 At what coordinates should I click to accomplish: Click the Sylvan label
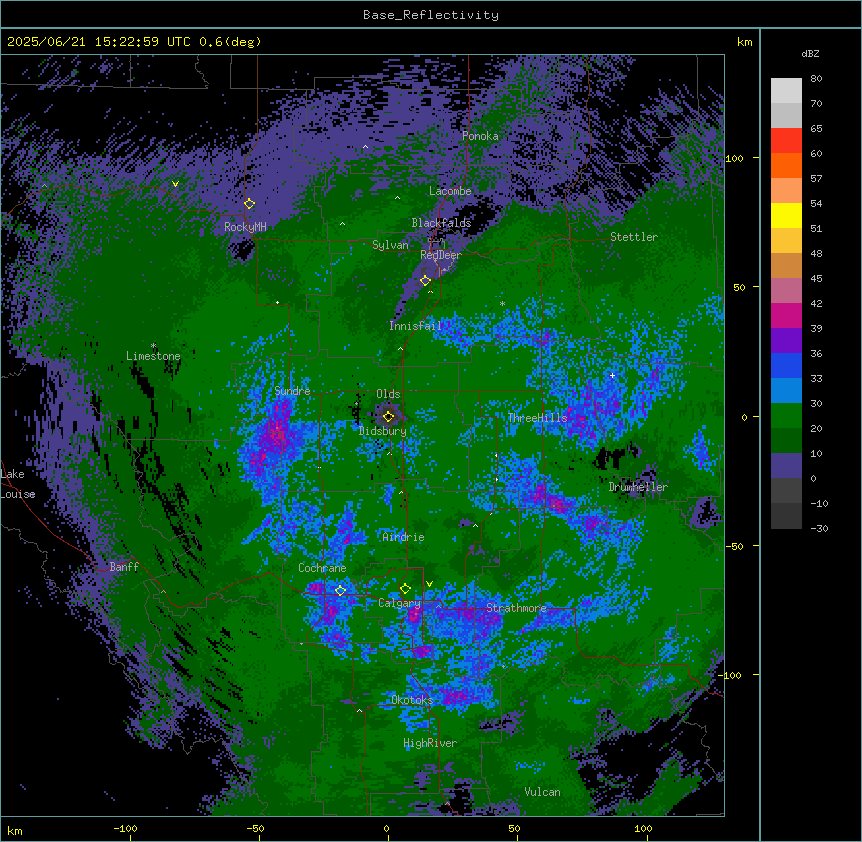click(390, 245)
